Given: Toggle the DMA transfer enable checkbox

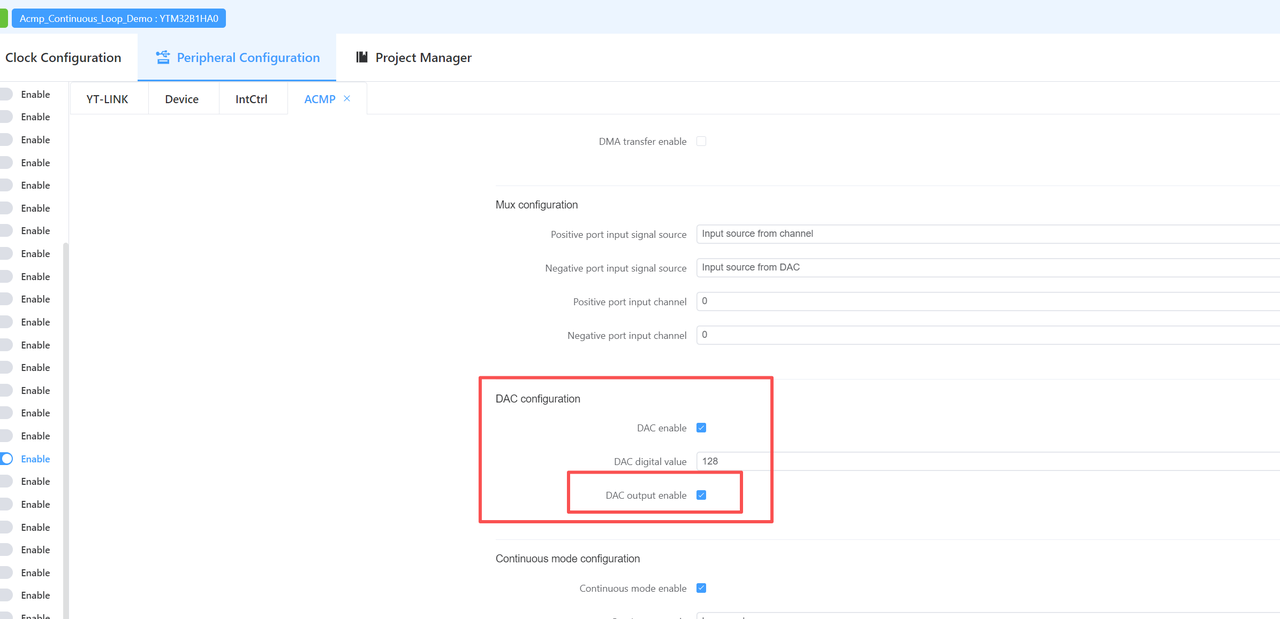Looking at the screenshot, I should pyautogui.click(x=701, y=142).
